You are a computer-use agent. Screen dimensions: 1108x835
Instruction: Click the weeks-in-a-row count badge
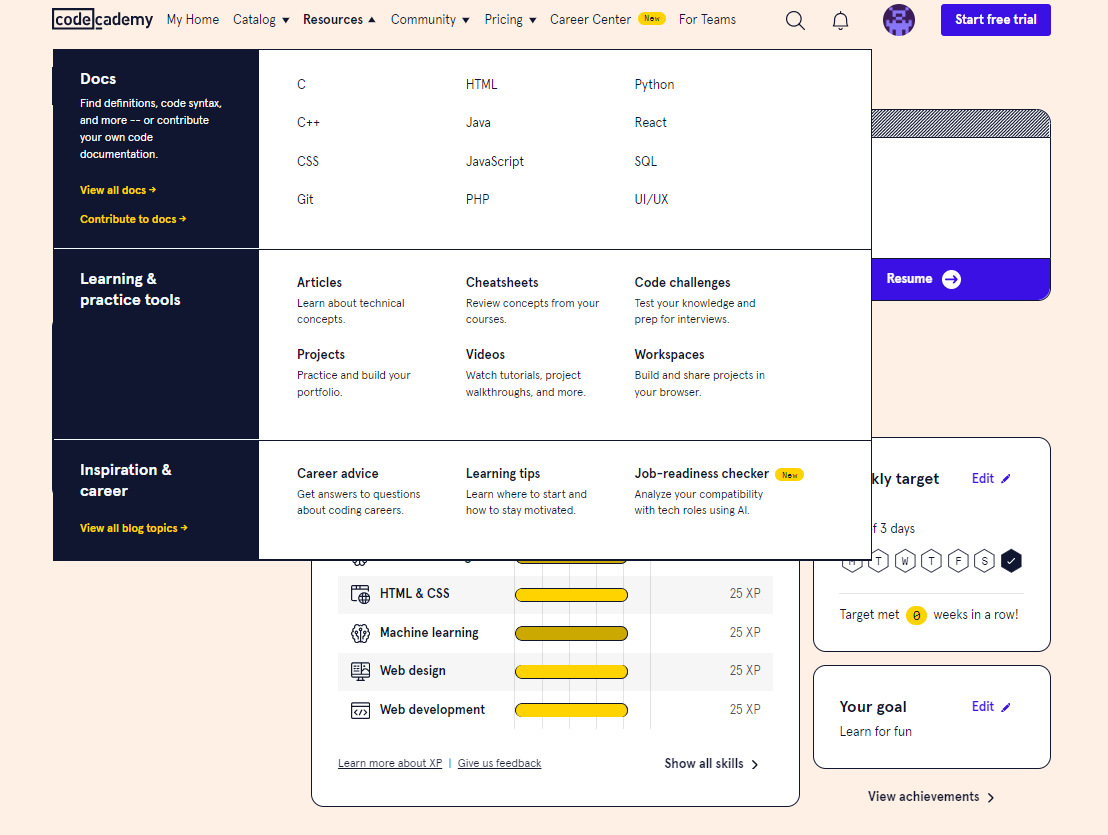click(916, 615)
